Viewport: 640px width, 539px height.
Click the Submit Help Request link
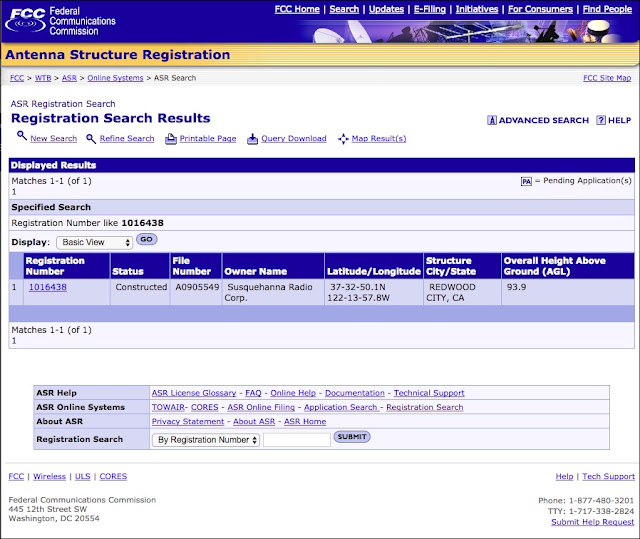(593, 522)
